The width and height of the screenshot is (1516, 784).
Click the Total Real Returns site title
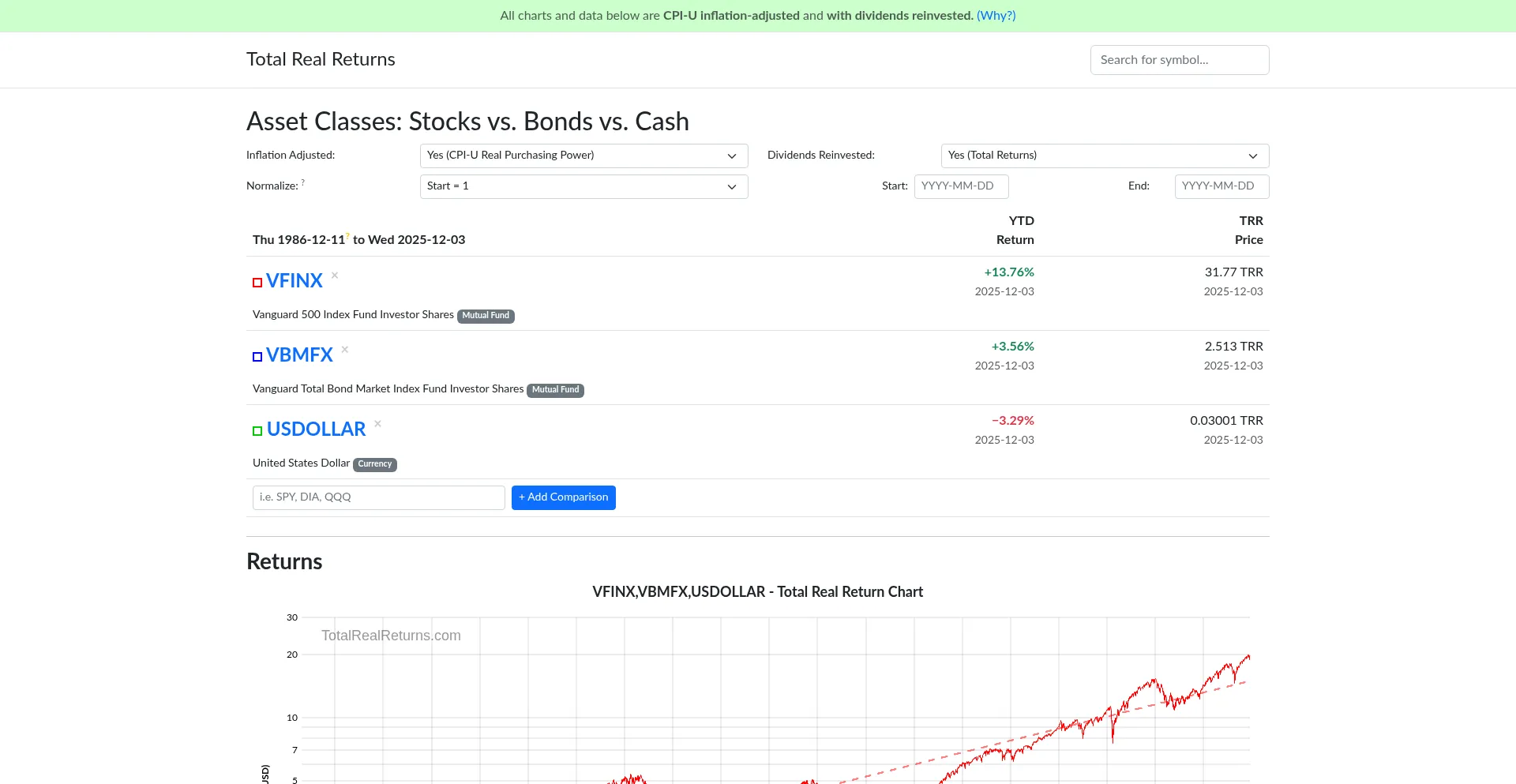pyautogui.click(x=321, y=60)
